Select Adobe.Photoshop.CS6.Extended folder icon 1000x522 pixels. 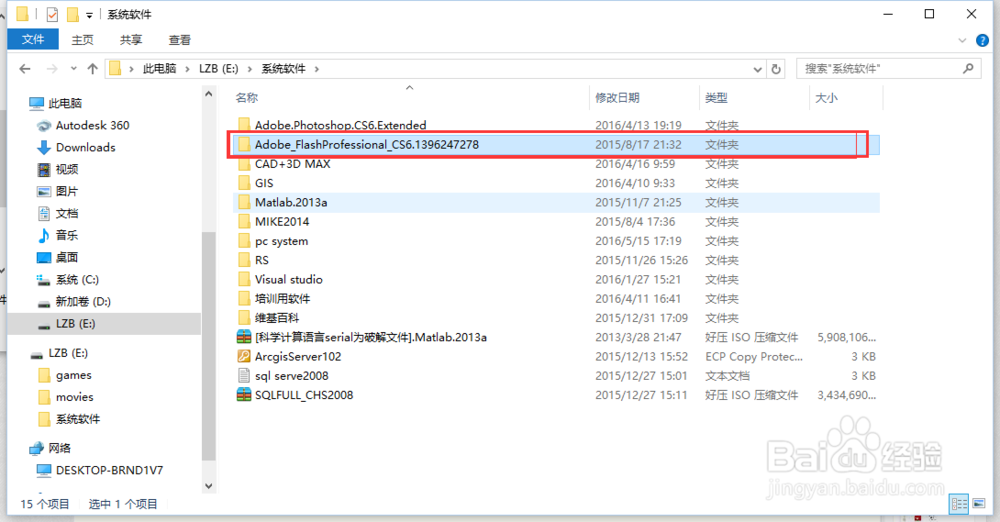(x=244, y=124)
